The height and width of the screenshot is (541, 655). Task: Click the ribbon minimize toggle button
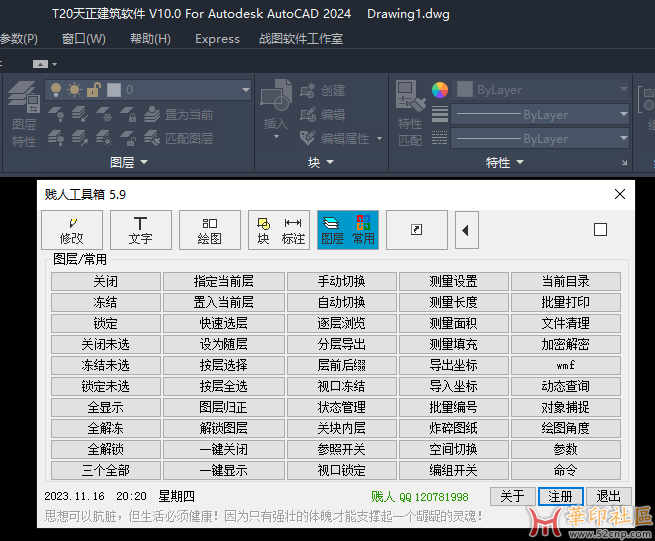tap(41, 64)
